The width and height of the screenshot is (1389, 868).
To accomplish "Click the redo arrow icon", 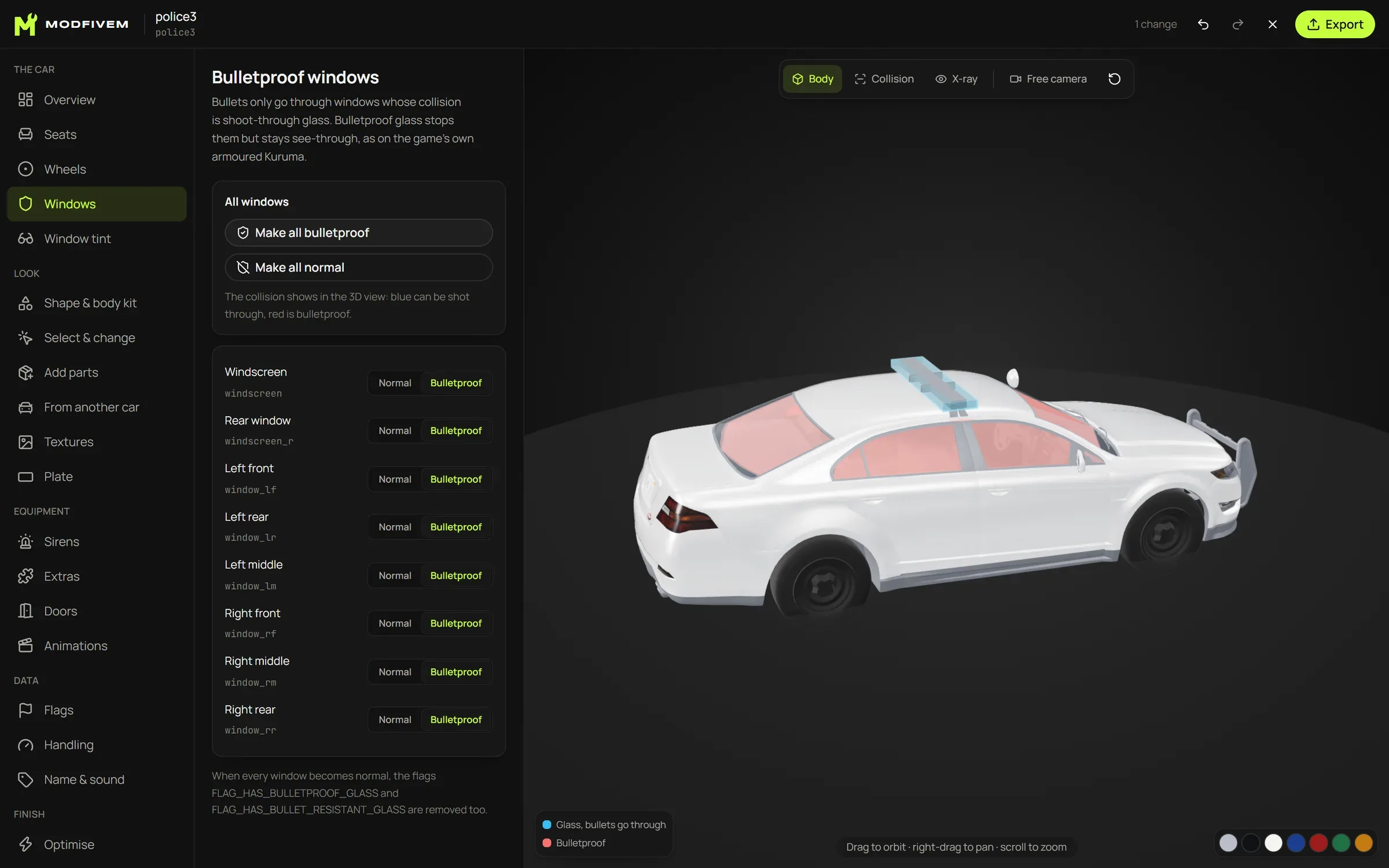I will click(1238, 24).
